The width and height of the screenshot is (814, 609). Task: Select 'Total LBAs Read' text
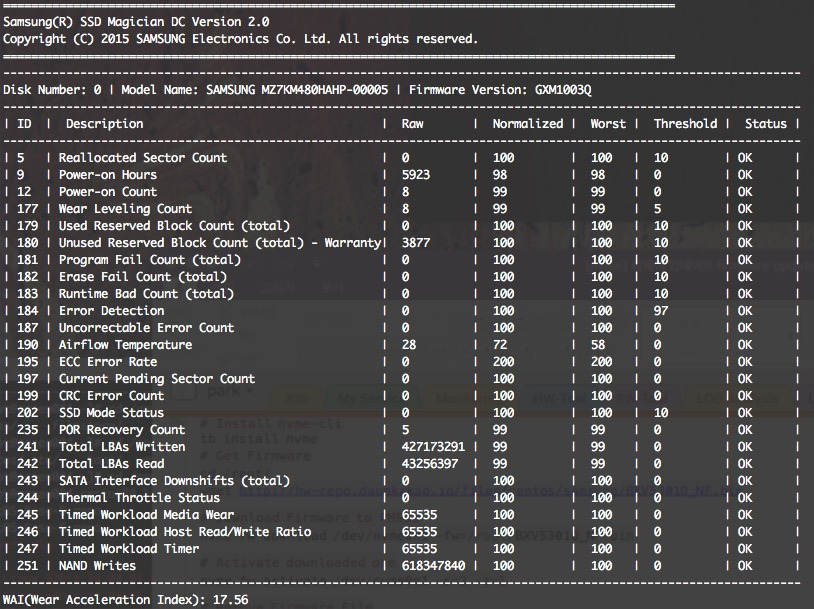pyautogui.click(x=111, y=464)
